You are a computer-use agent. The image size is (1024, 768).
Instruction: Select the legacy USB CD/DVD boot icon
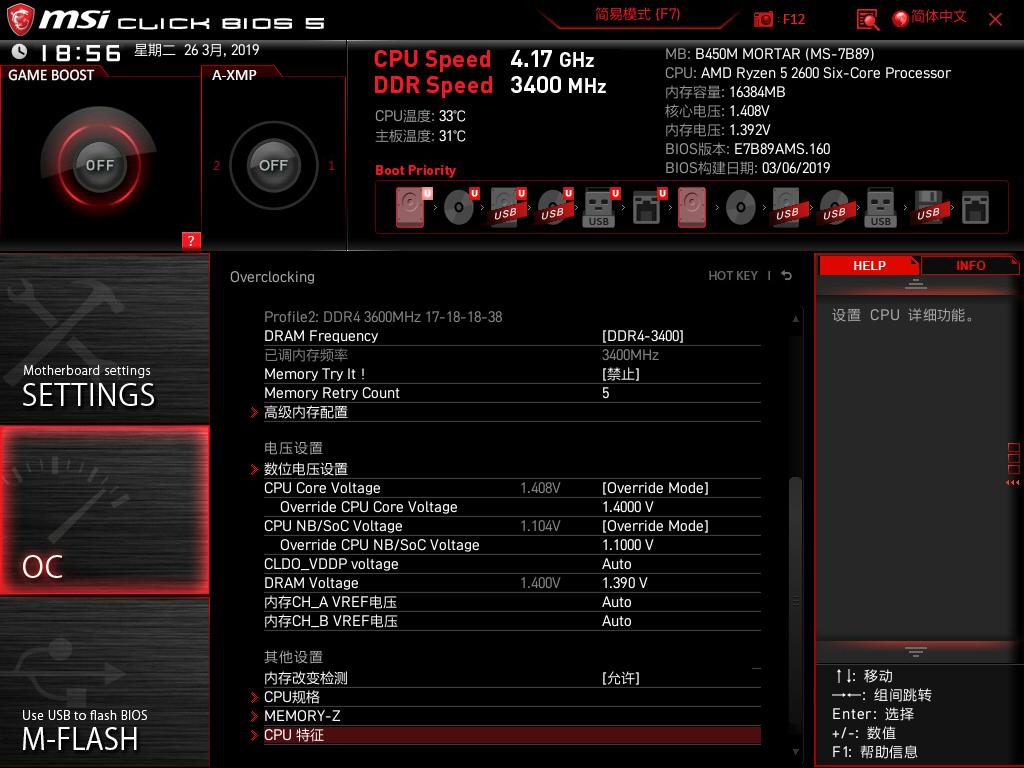(x=835, y=208)
